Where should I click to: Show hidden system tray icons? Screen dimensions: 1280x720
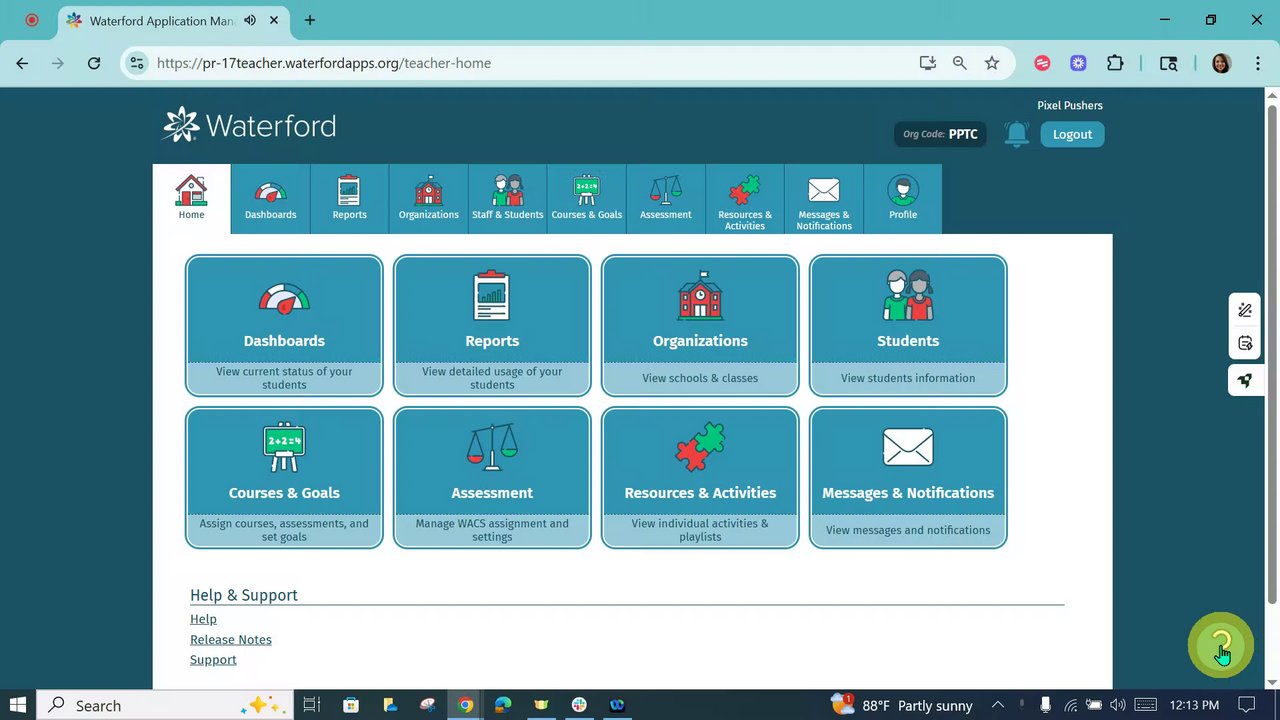pos(997,705)
